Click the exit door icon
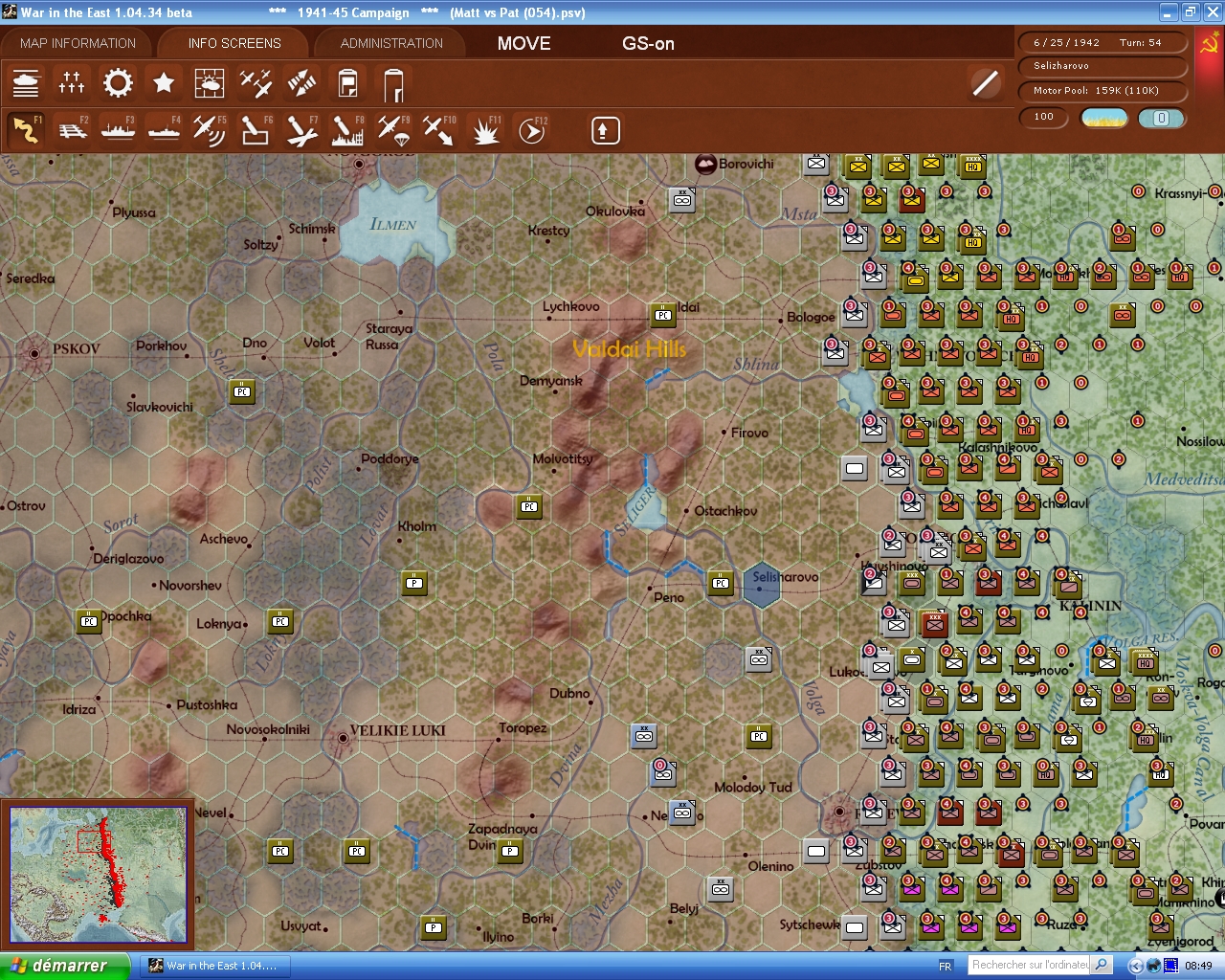1225x980 pixels. click(393, 84)
